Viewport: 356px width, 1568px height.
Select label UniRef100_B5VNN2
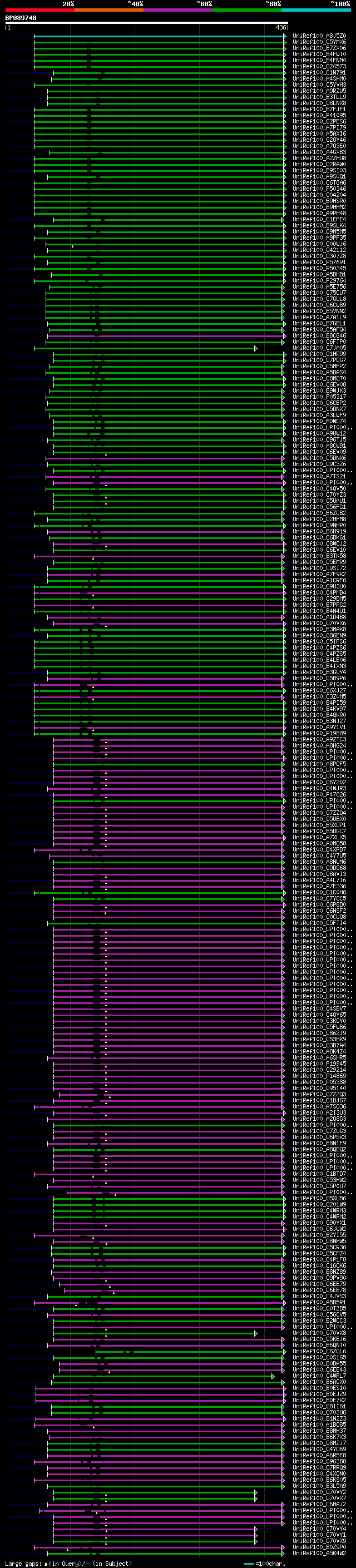point(319,311)
